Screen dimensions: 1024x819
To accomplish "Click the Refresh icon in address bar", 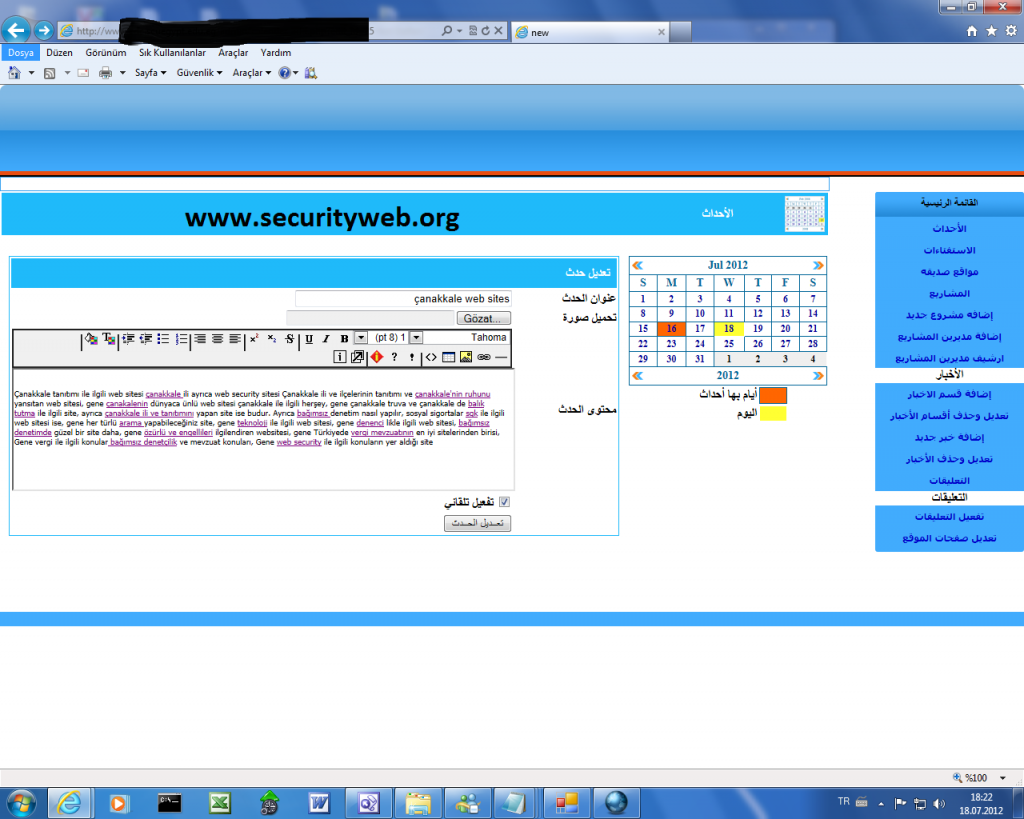I will (485, 31).
